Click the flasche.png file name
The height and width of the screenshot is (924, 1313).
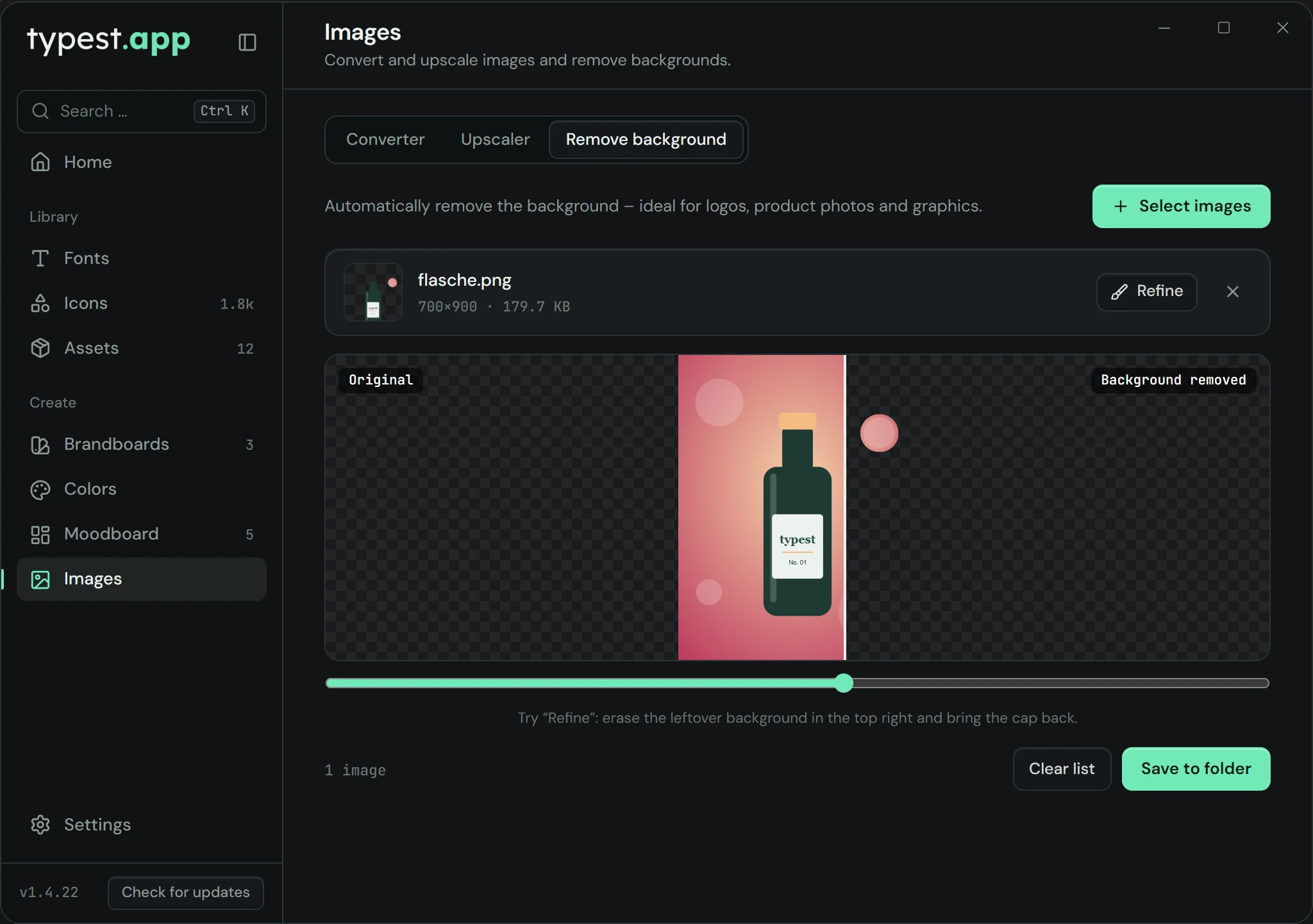465,281
